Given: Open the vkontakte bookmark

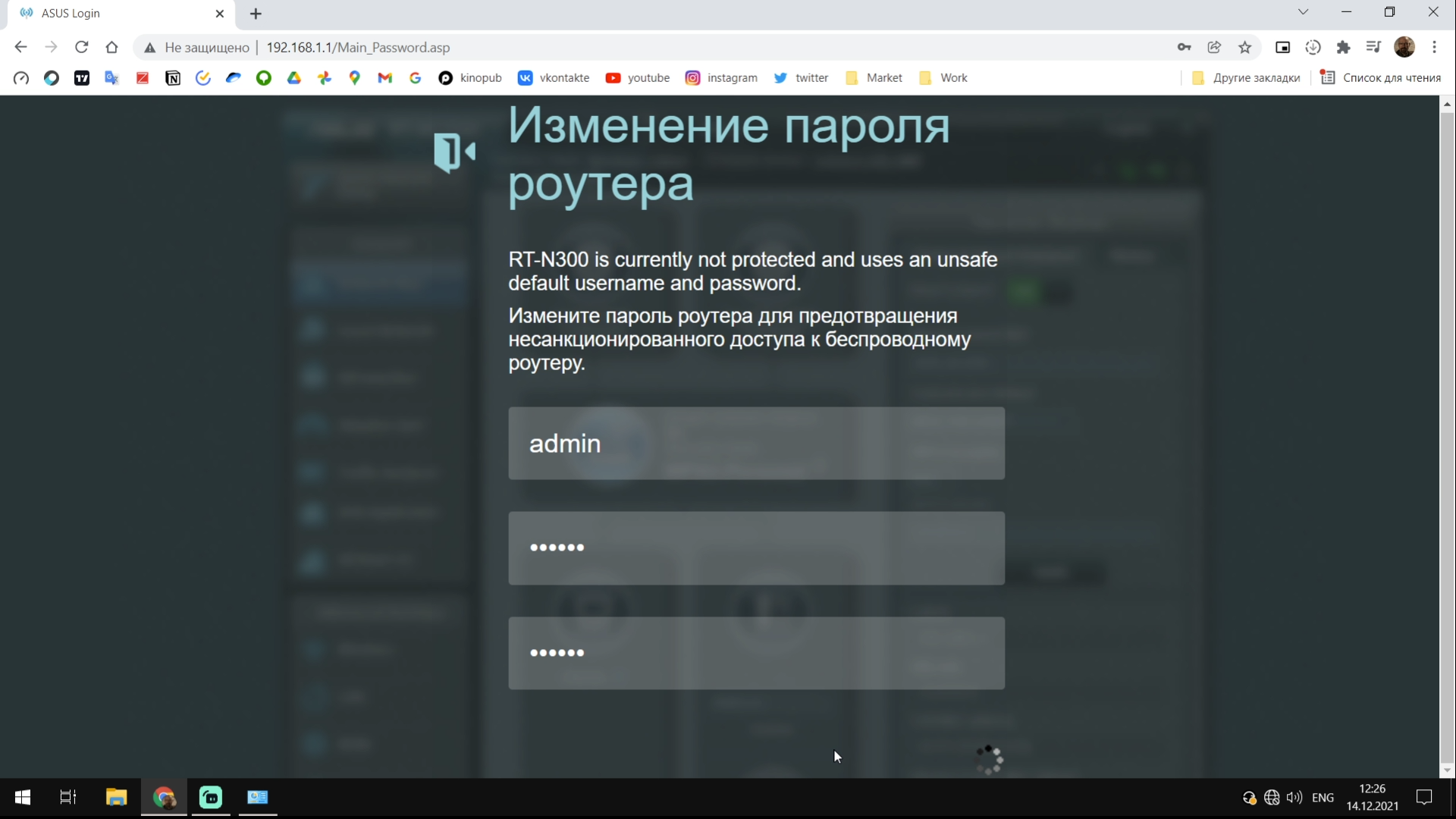Looking at the screenshot, I should tap(554, 77).
